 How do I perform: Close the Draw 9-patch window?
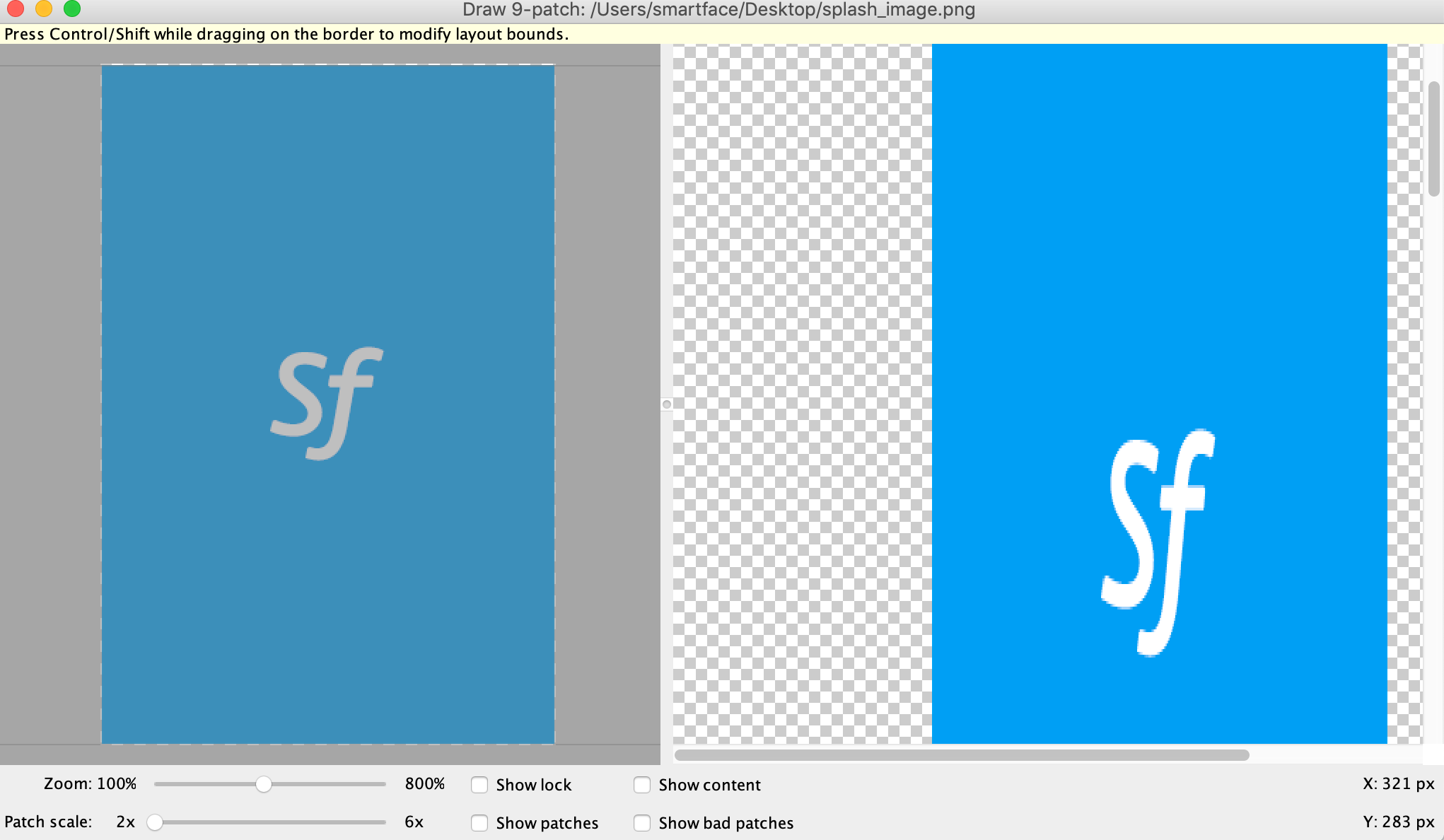point(16,9)
